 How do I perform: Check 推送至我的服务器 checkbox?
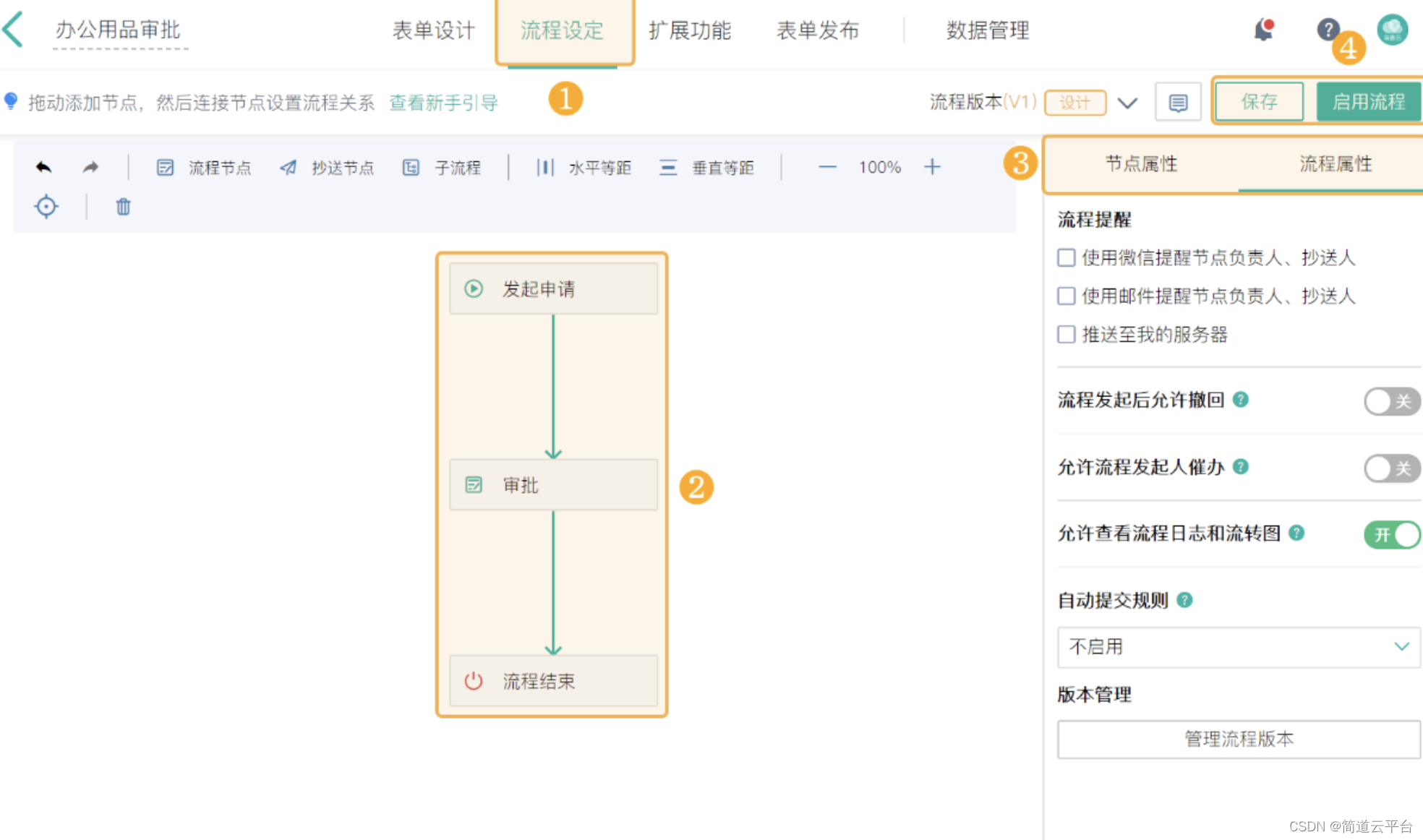[x=1066, y=334]
